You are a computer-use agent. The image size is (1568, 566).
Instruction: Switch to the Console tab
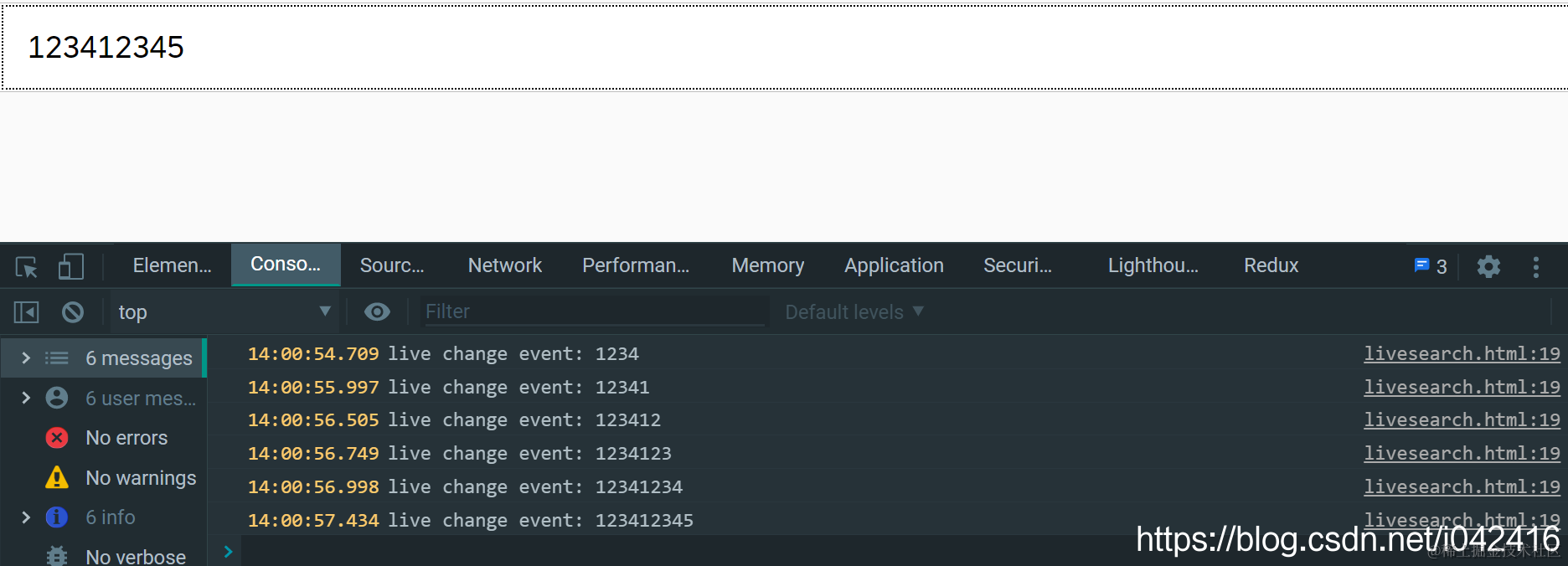click(286, 265)
